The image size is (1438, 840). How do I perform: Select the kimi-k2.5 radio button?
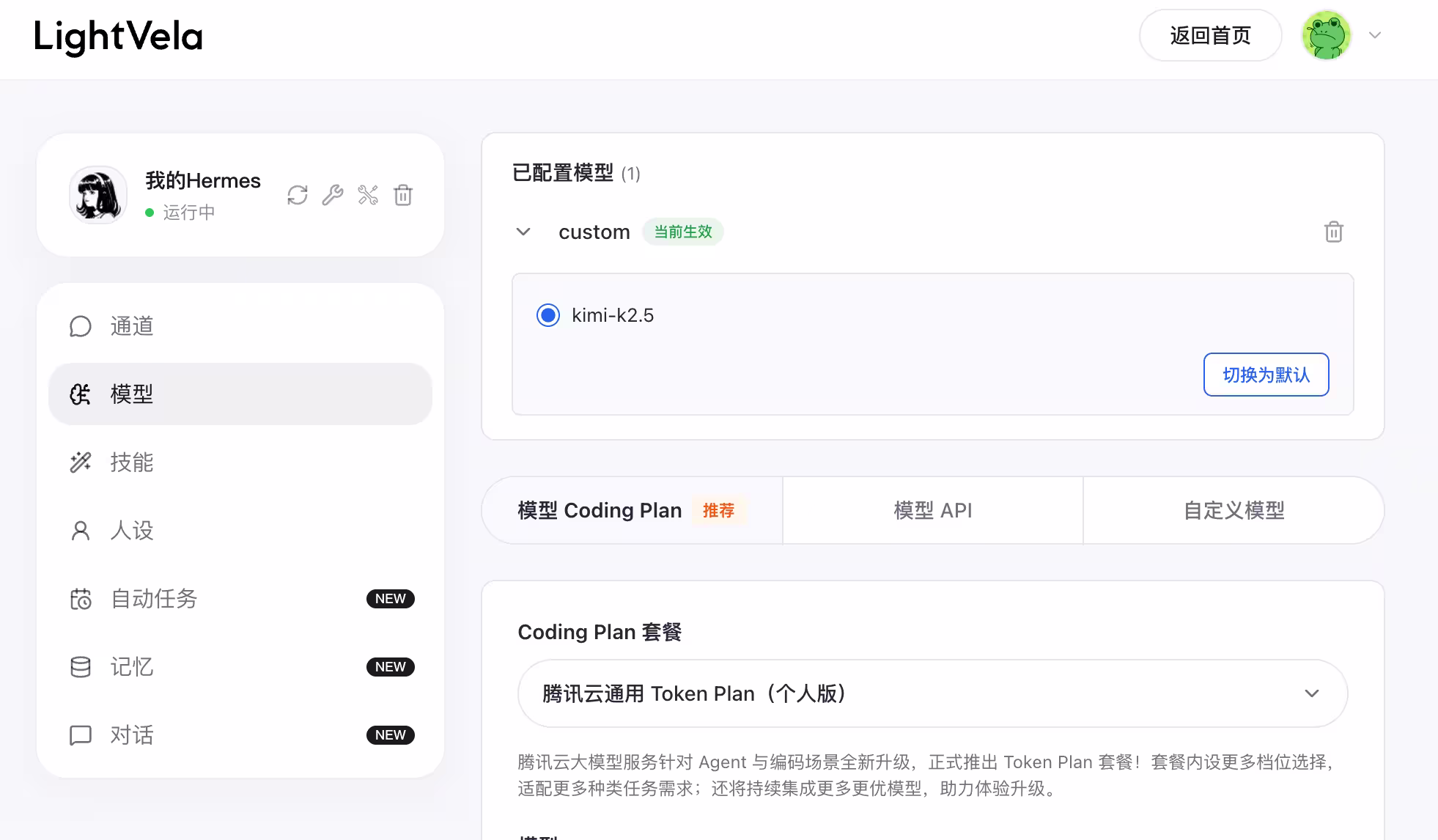click(548, 315)
